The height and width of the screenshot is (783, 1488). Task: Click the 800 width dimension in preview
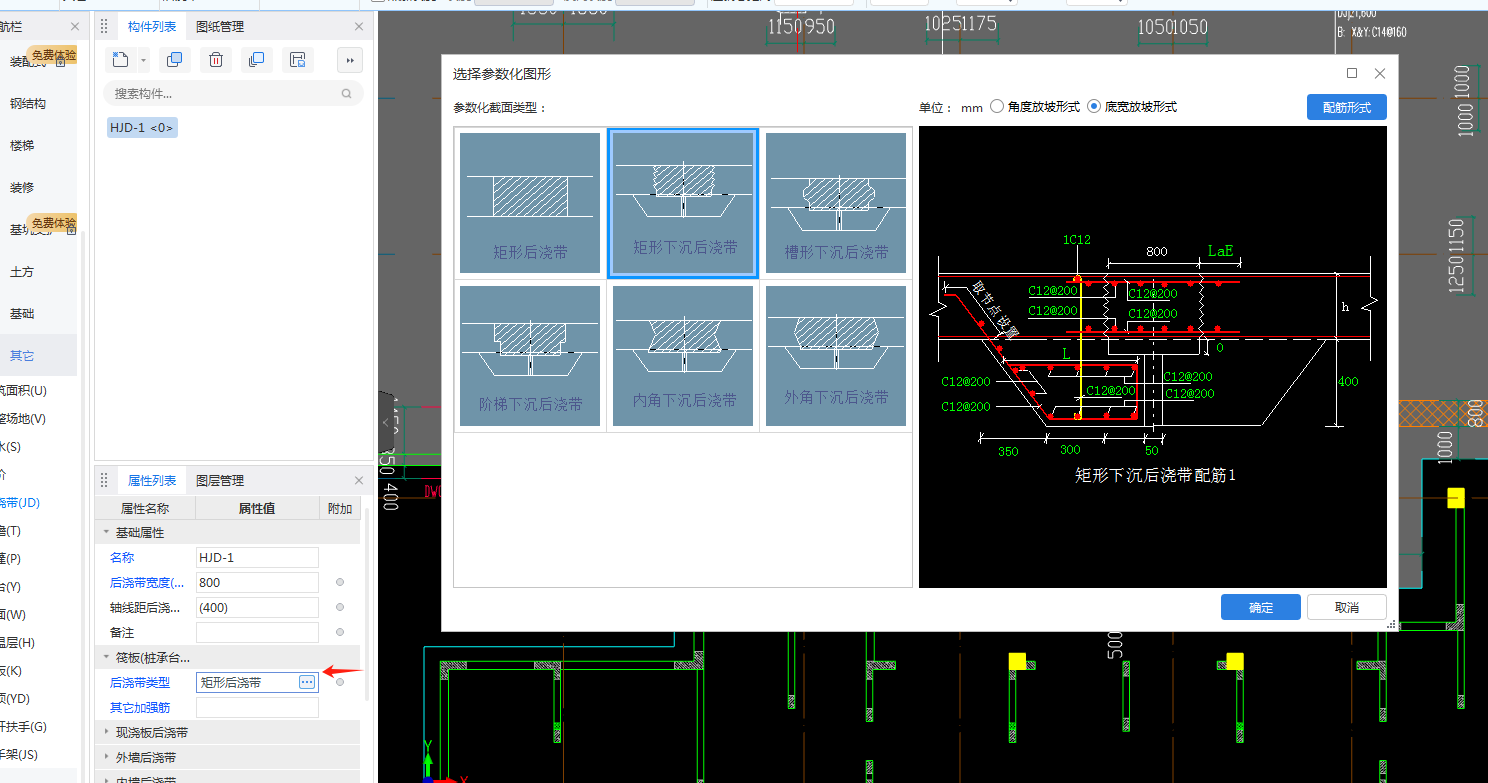(x=1156, y=252)
